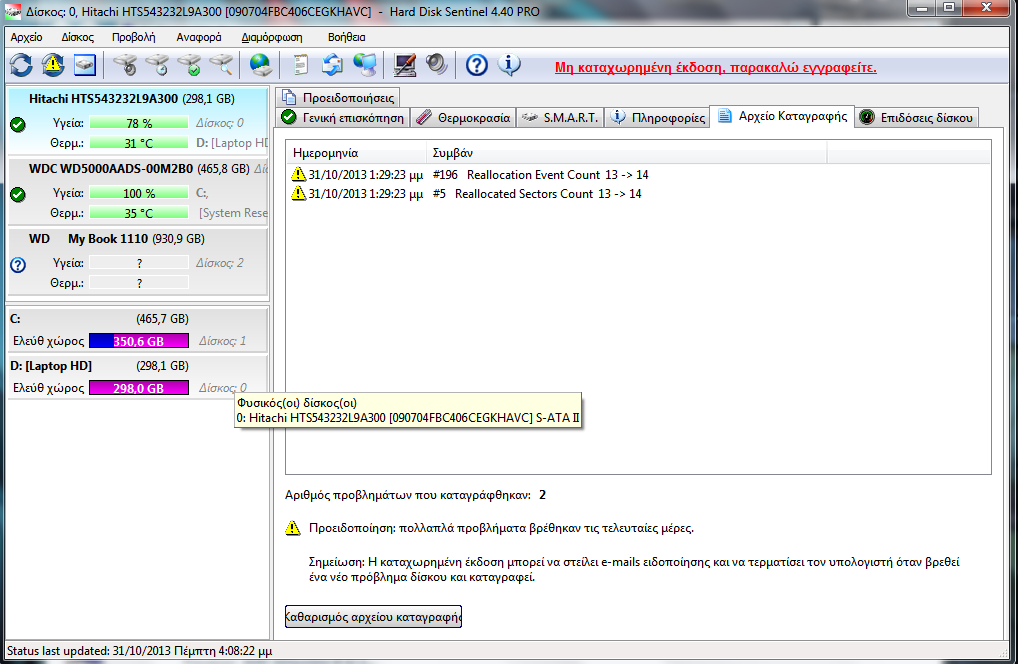Image resolution: width=1018 pixels, height=664 pixels.
Task: Click the blue question mark help icon
Action: point(477,64)
